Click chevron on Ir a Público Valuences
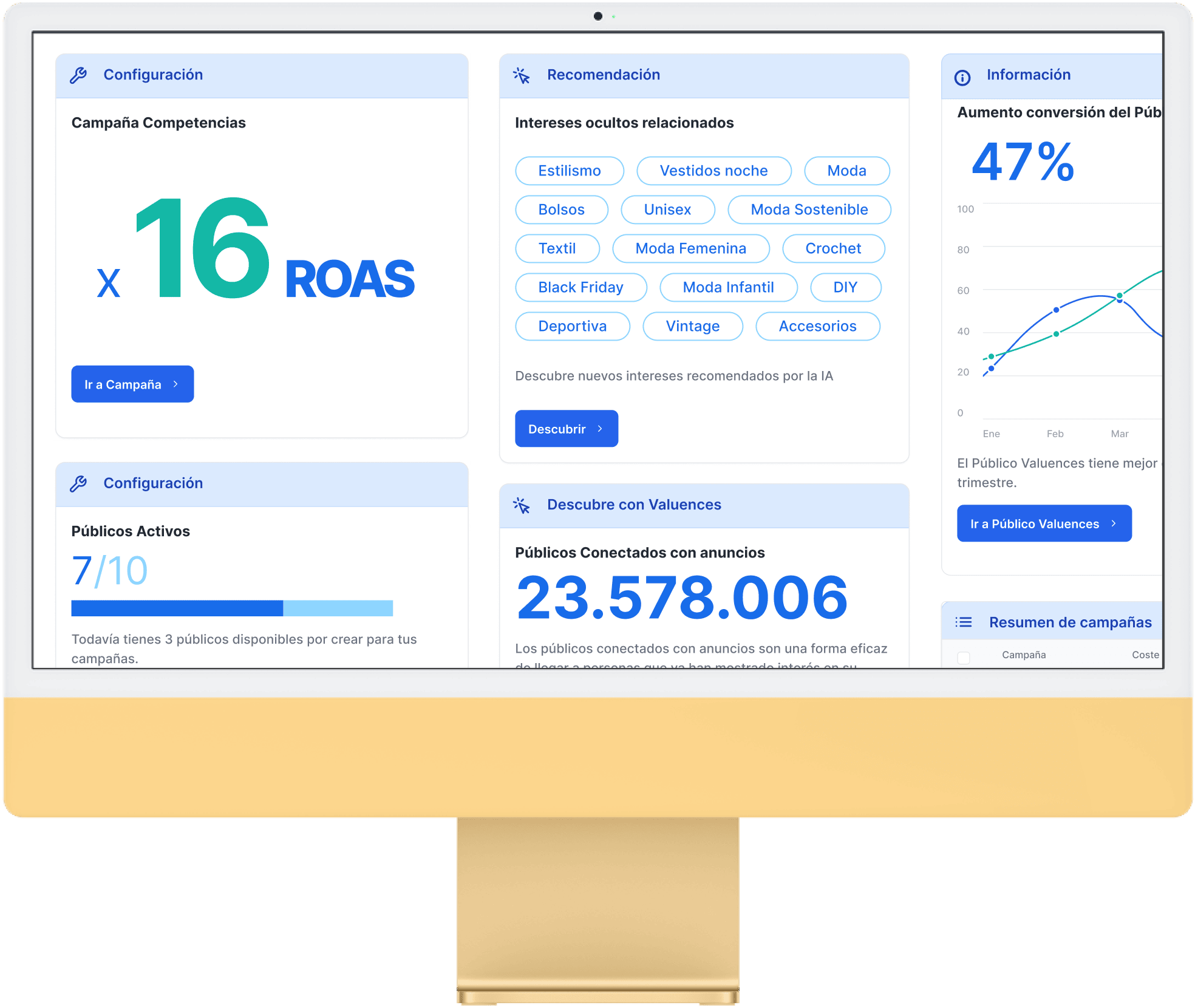This screenshot has width=1195, height=1008. click(x=1114, y=523)
